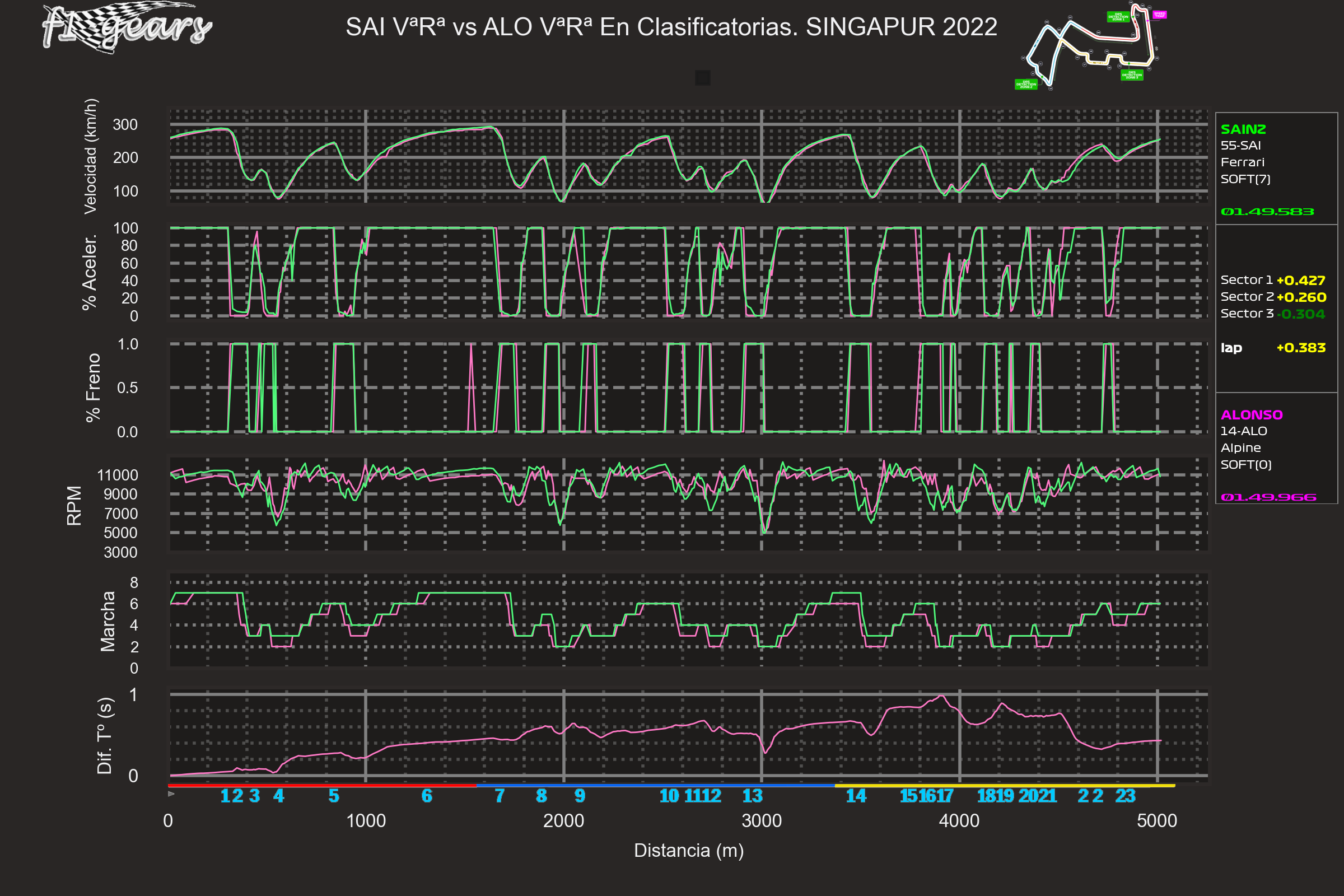Click the Singapore circuit track map
The height and width of the screenshot is (896, 1344).
tap(1089, 46)
